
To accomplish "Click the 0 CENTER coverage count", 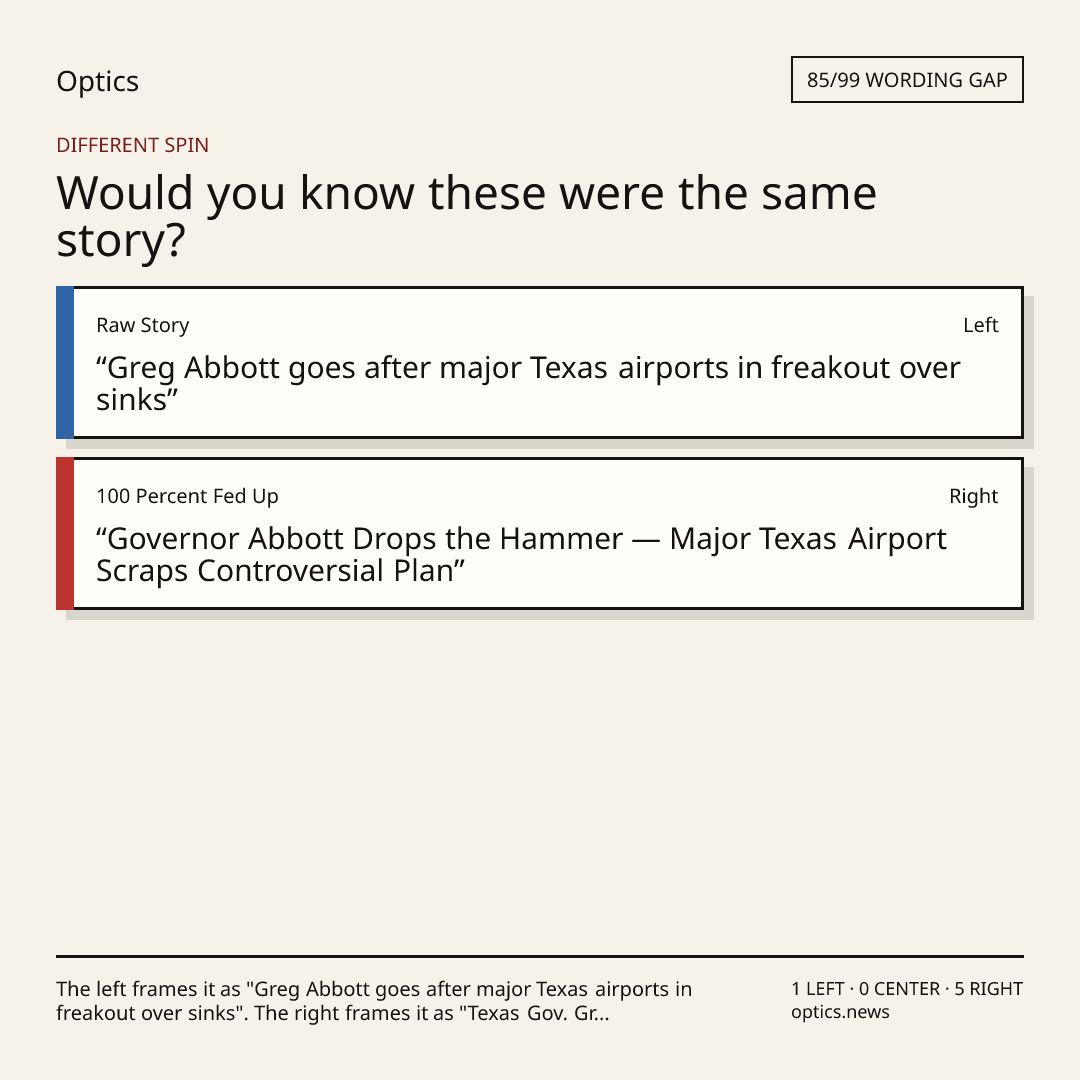I will point(899,989).
